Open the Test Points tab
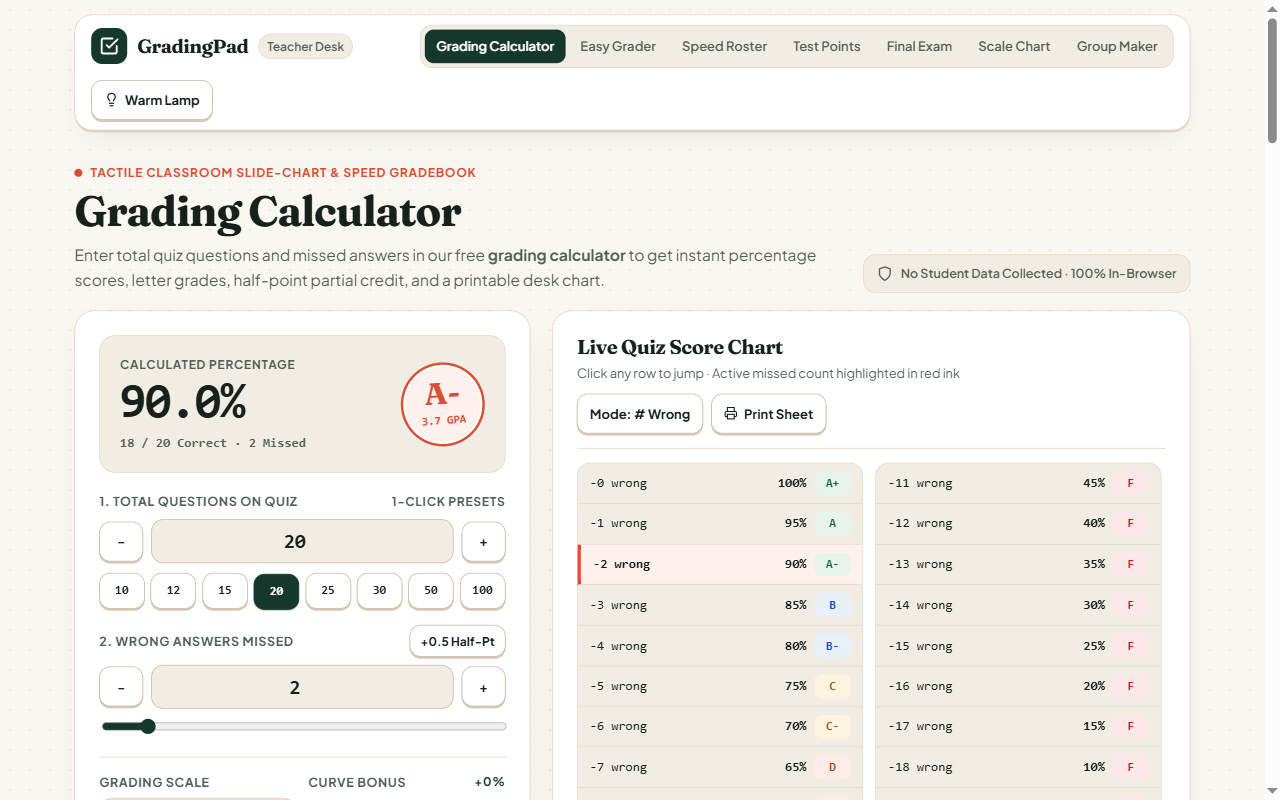1280x800 pixels. 827,46
